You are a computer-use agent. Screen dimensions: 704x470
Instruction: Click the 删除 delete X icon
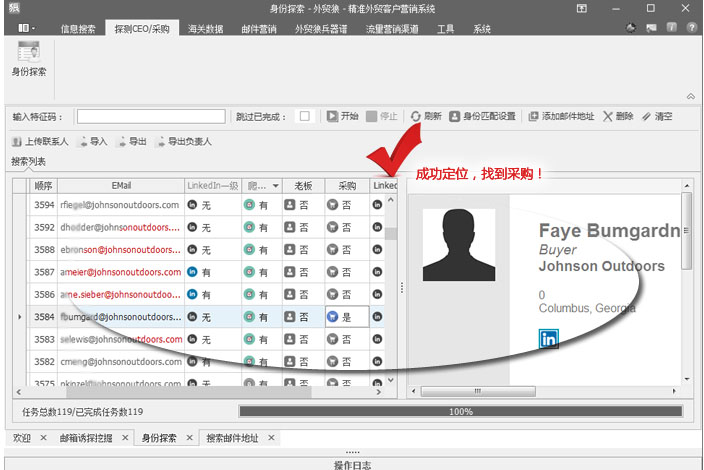tap(608, 116)
